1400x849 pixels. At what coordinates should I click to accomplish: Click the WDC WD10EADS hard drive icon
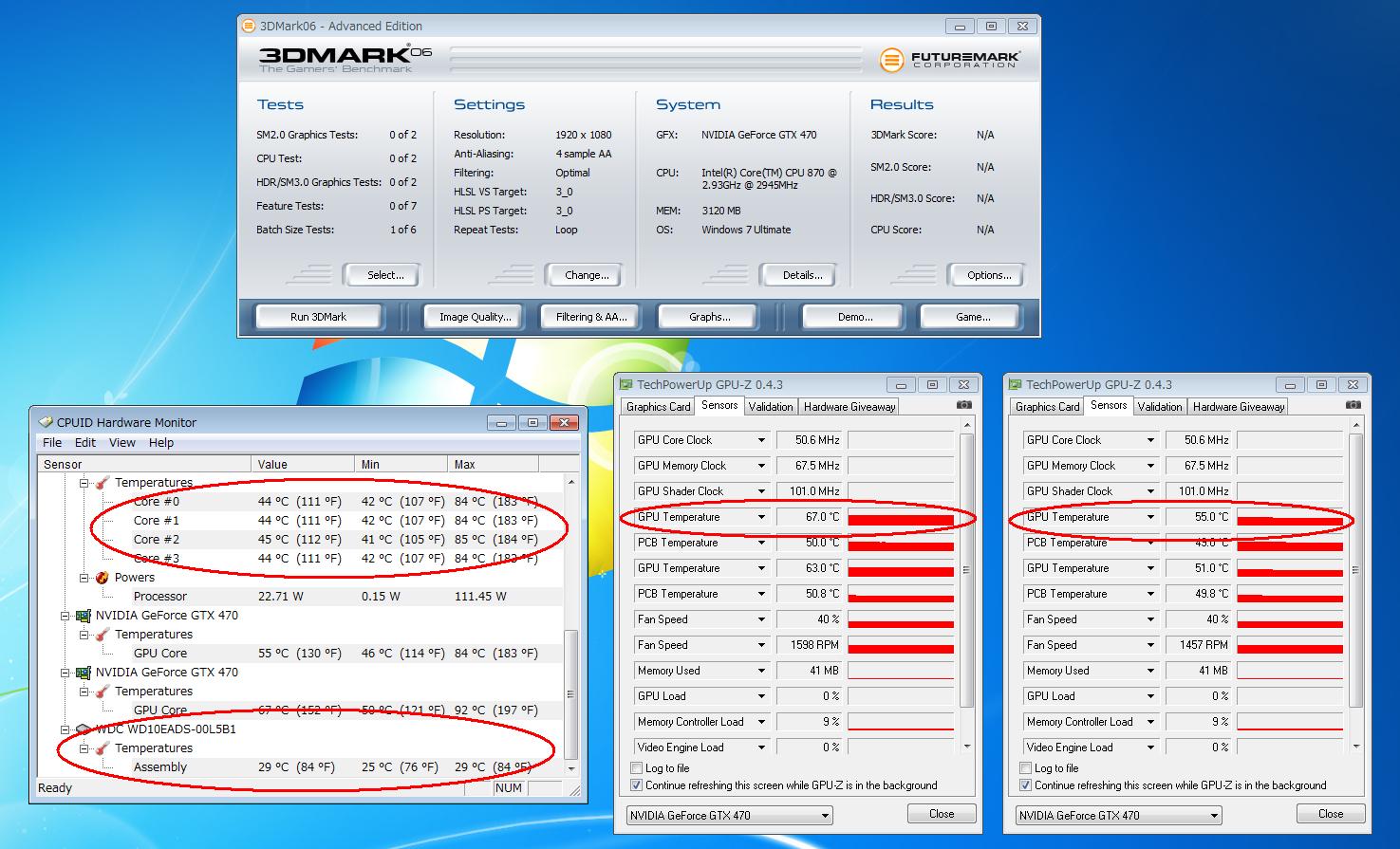(84, 729)
